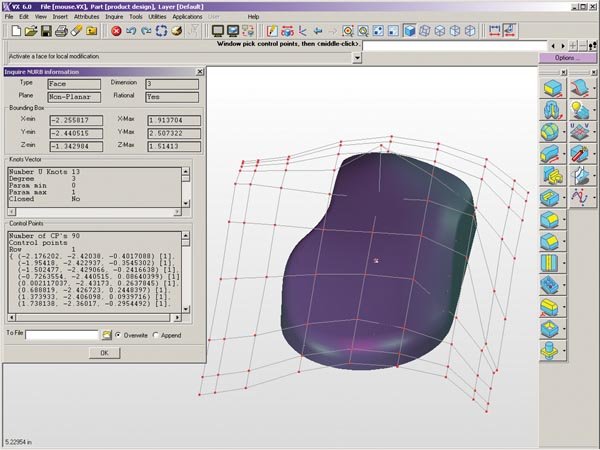Expand flyout arrow beside shell tool
The width and height of the screenshot is (600, 450).
564,329
